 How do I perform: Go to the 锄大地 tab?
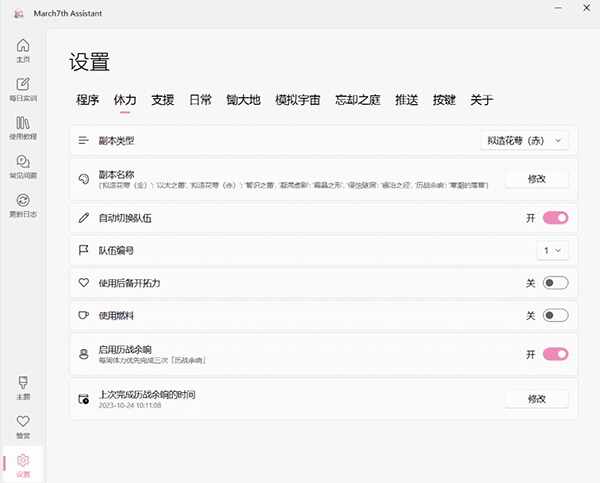pos(243,100)
